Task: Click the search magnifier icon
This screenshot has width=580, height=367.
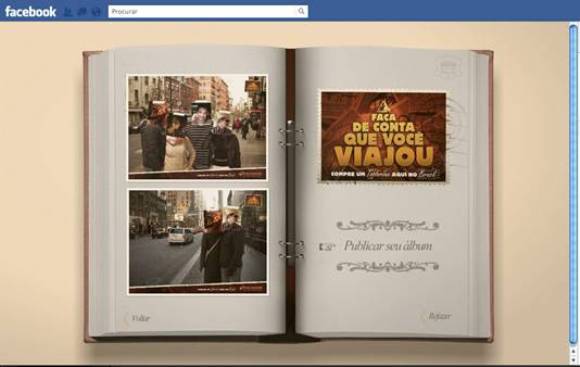Action: click(x=301, y=11)
